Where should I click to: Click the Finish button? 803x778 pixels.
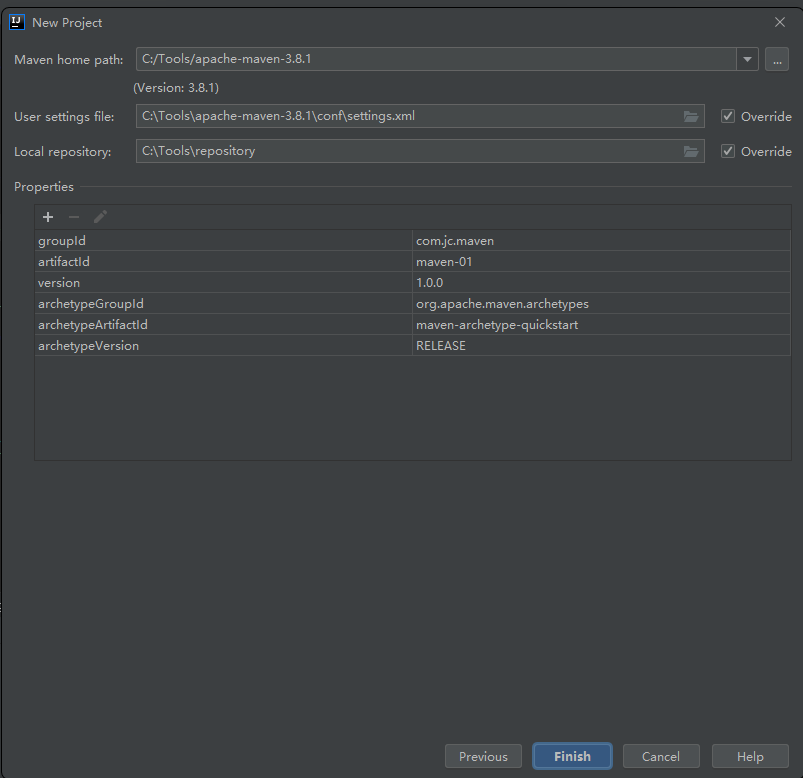coord(572,756)
